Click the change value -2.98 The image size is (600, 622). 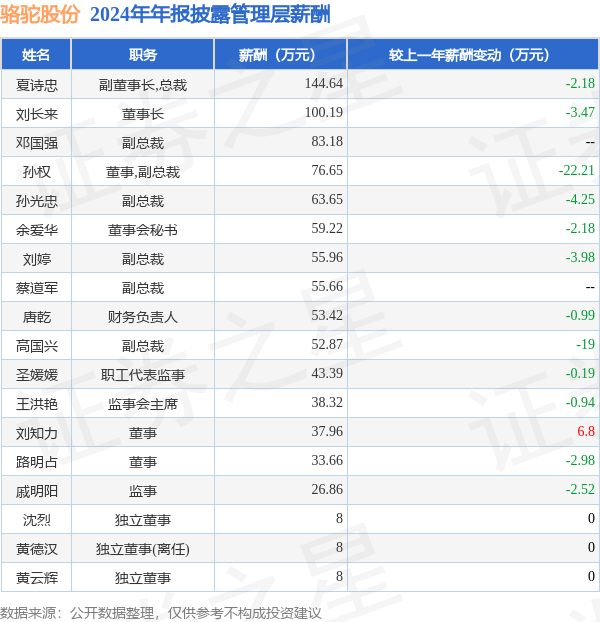pos(580,460)
